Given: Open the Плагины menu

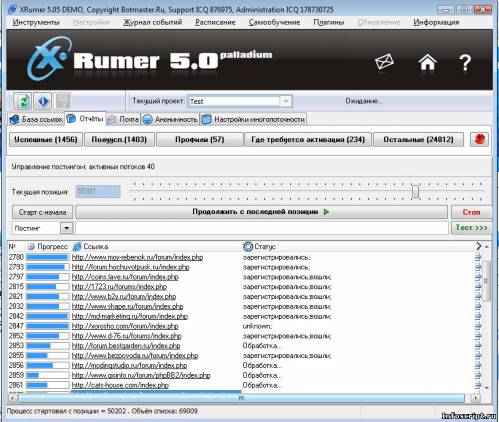Looking at the screenshot, I should (x=329, y=22).
